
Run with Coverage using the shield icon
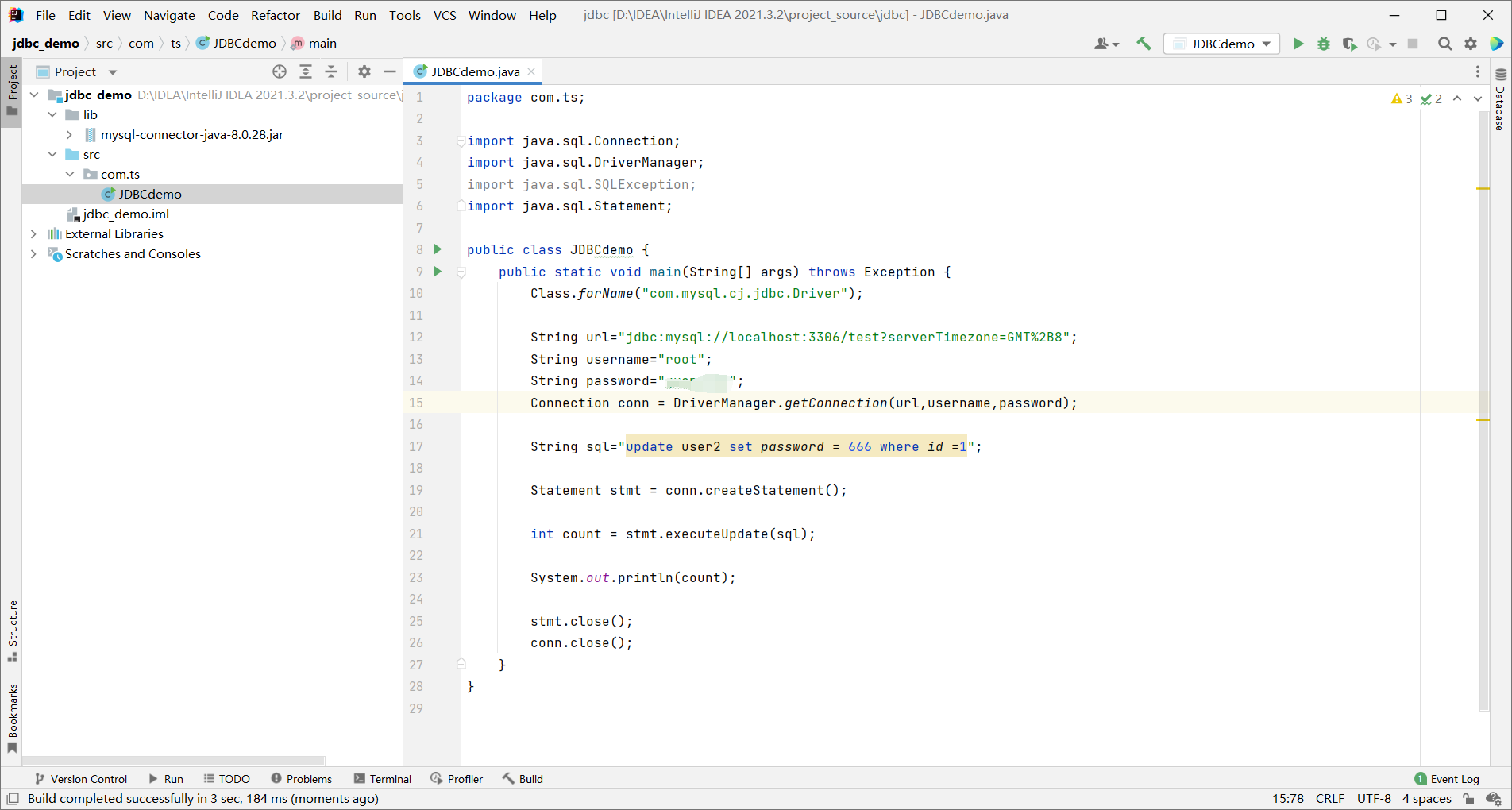(1348, 44)
